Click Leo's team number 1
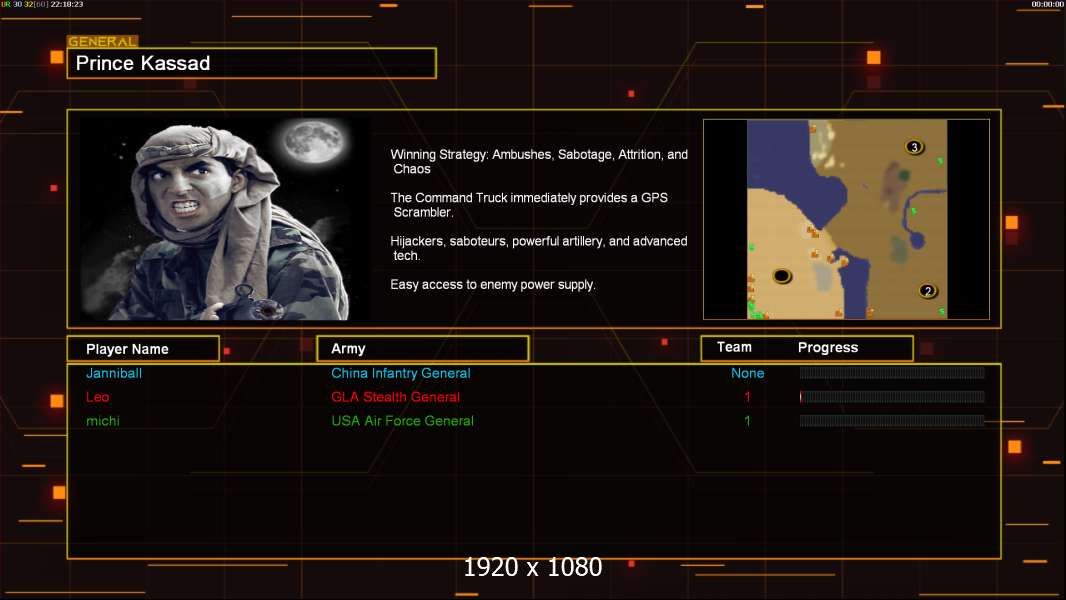This screenshot has height=600, width=1066. (747, 397)
